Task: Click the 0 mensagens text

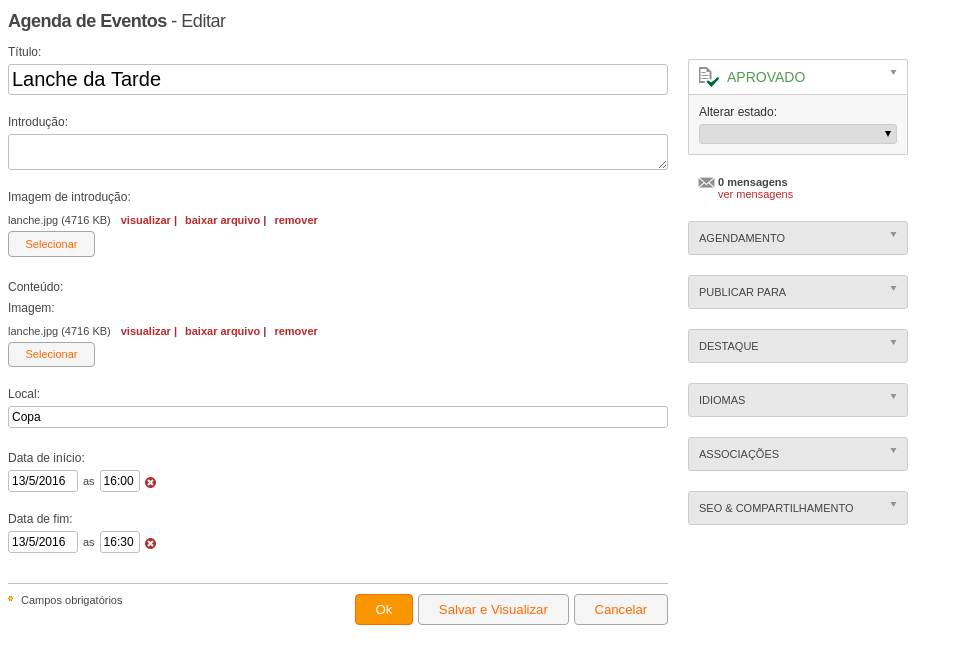Action: click(752, 182)
